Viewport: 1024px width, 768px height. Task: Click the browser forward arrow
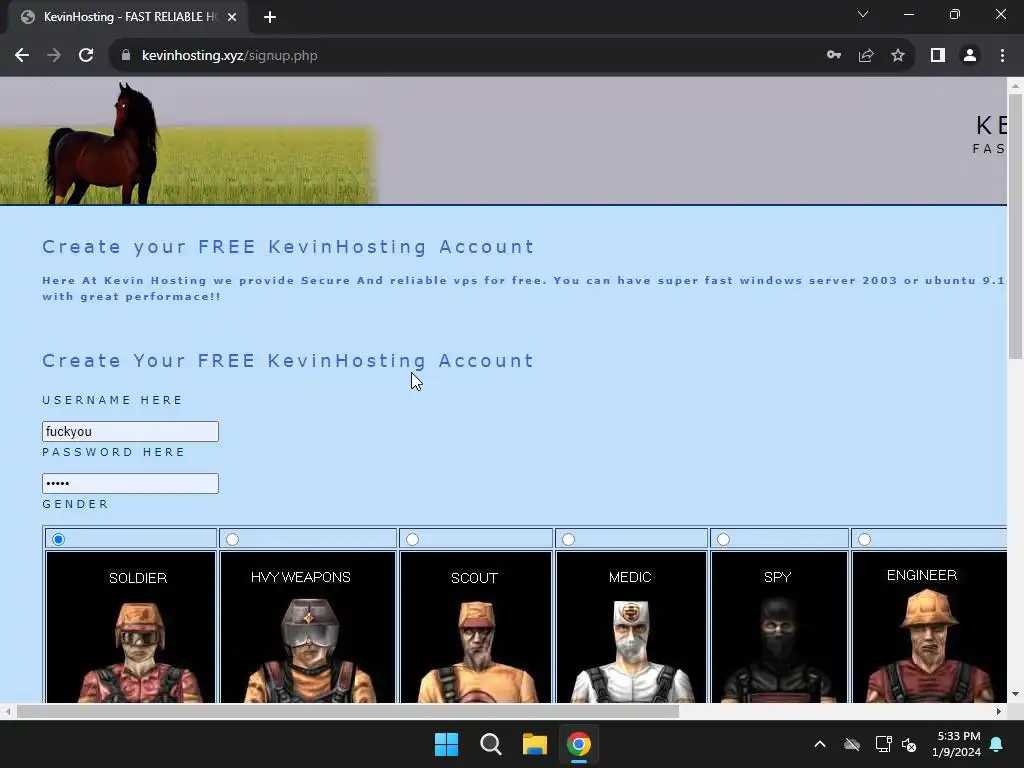54,56
